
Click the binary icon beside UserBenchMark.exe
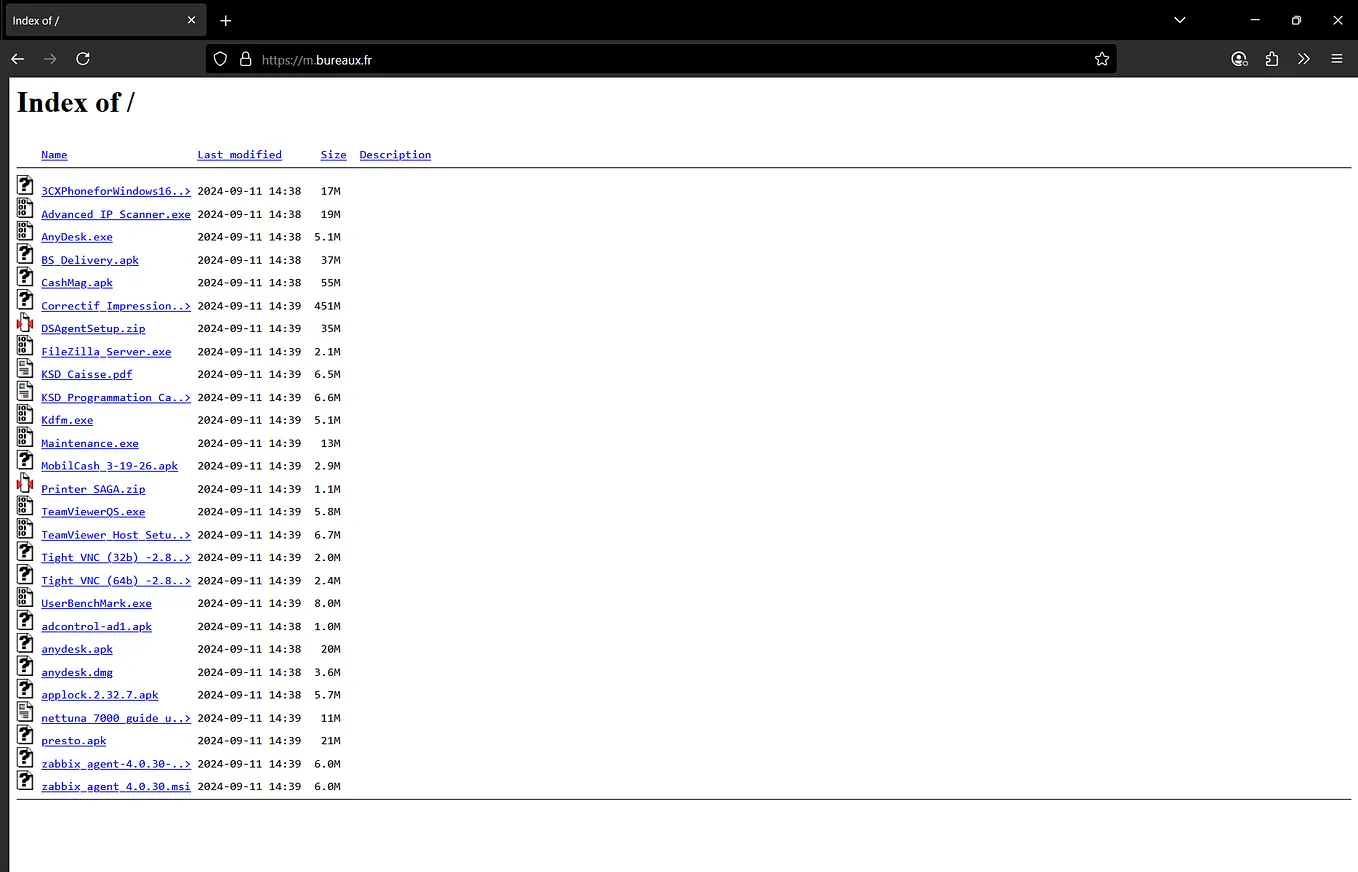(x=25, y=597)
